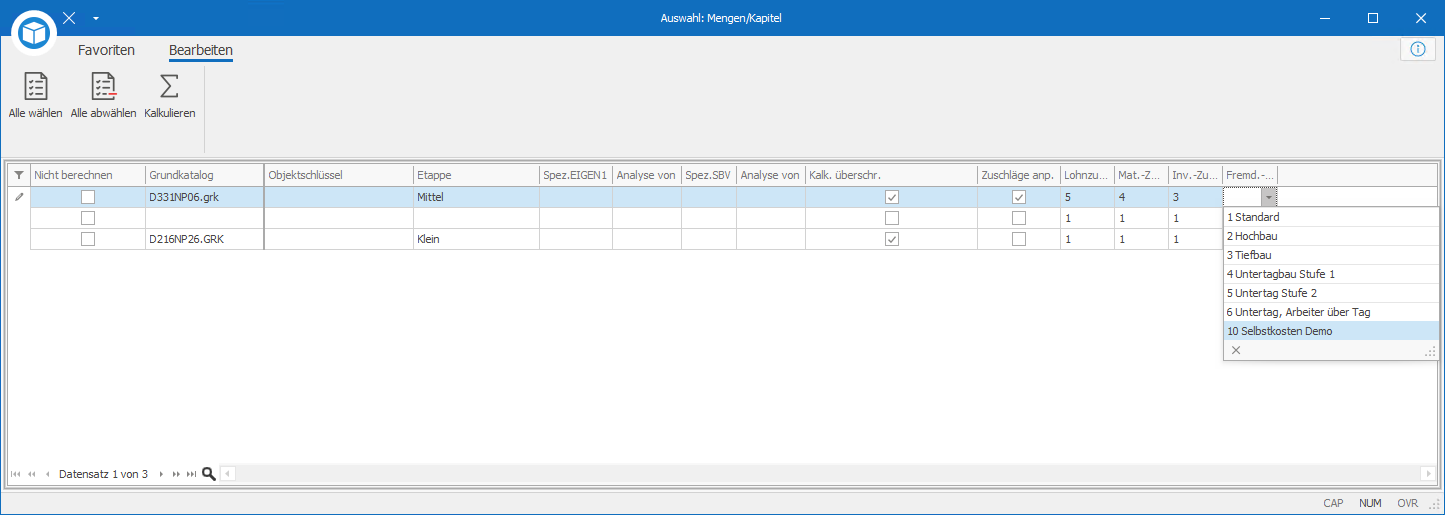
Task: Go to previous record in navigator
Action: tap(47, 474)
